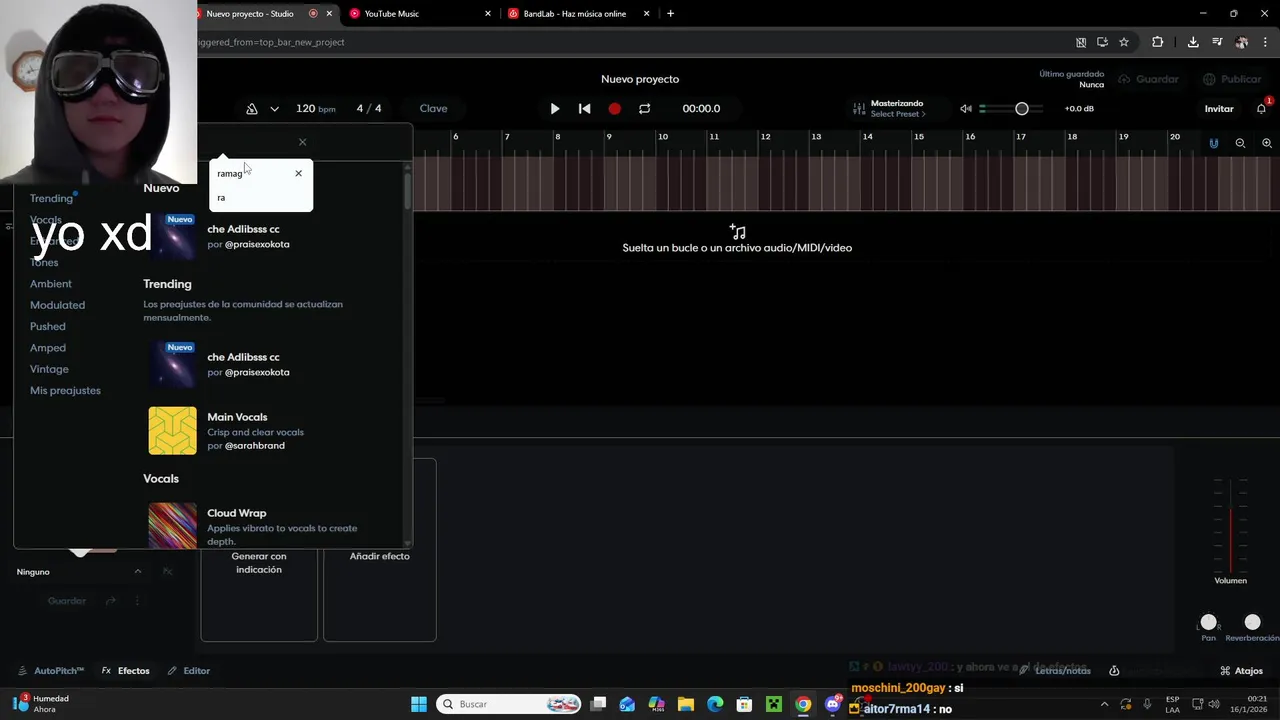Toggle the metronome icon

[x=252, y=109]
